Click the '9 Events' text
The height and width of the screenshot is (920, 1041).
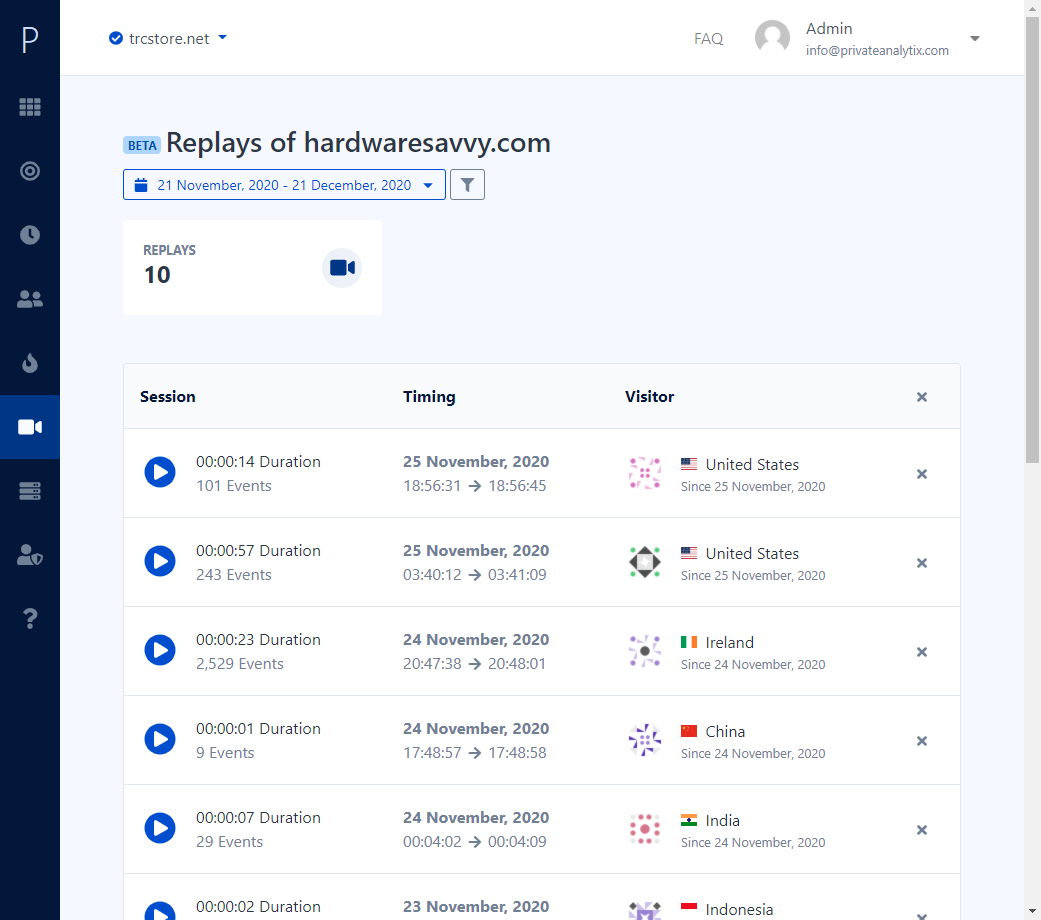[225, 753]
